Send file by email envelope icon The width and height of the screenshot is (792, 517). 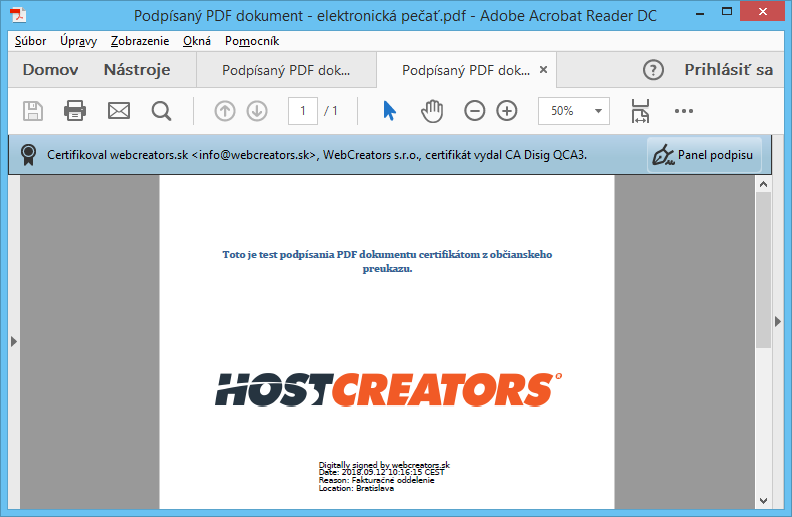coord(119,111)
